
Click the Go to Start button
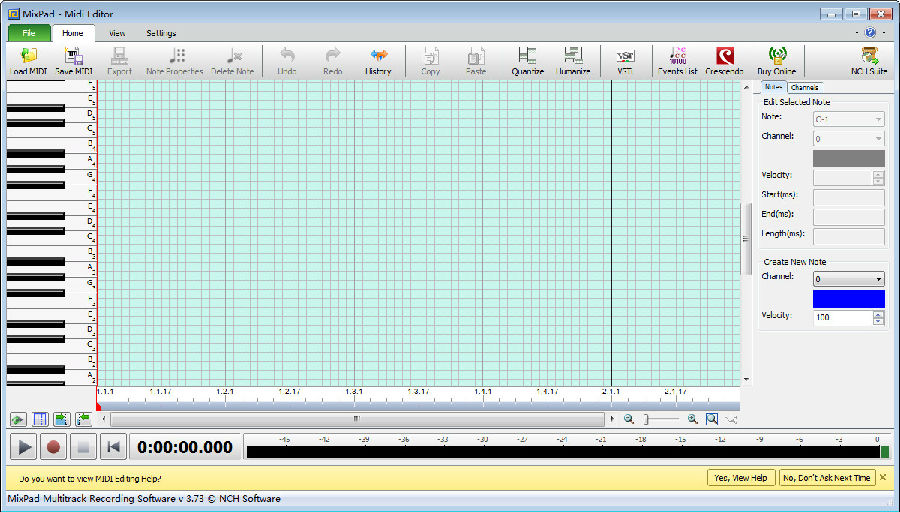tap(113, 447)
